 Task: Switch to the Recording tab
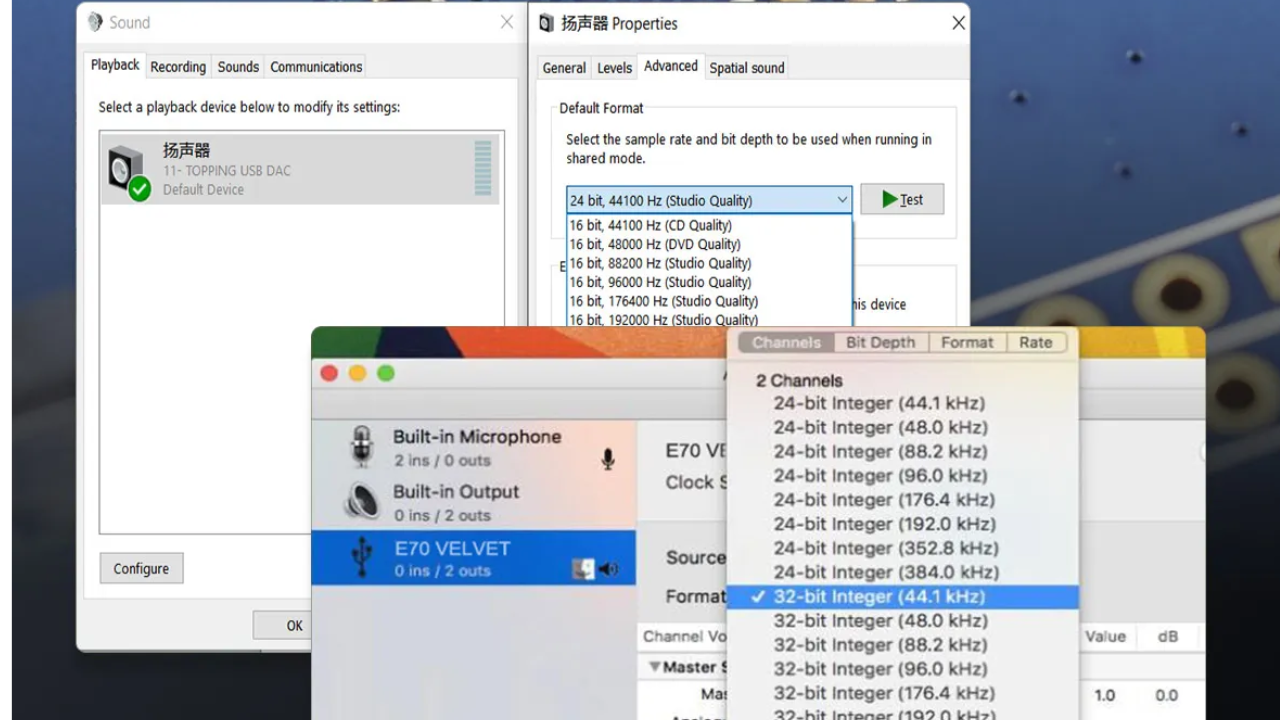[178, 67]
